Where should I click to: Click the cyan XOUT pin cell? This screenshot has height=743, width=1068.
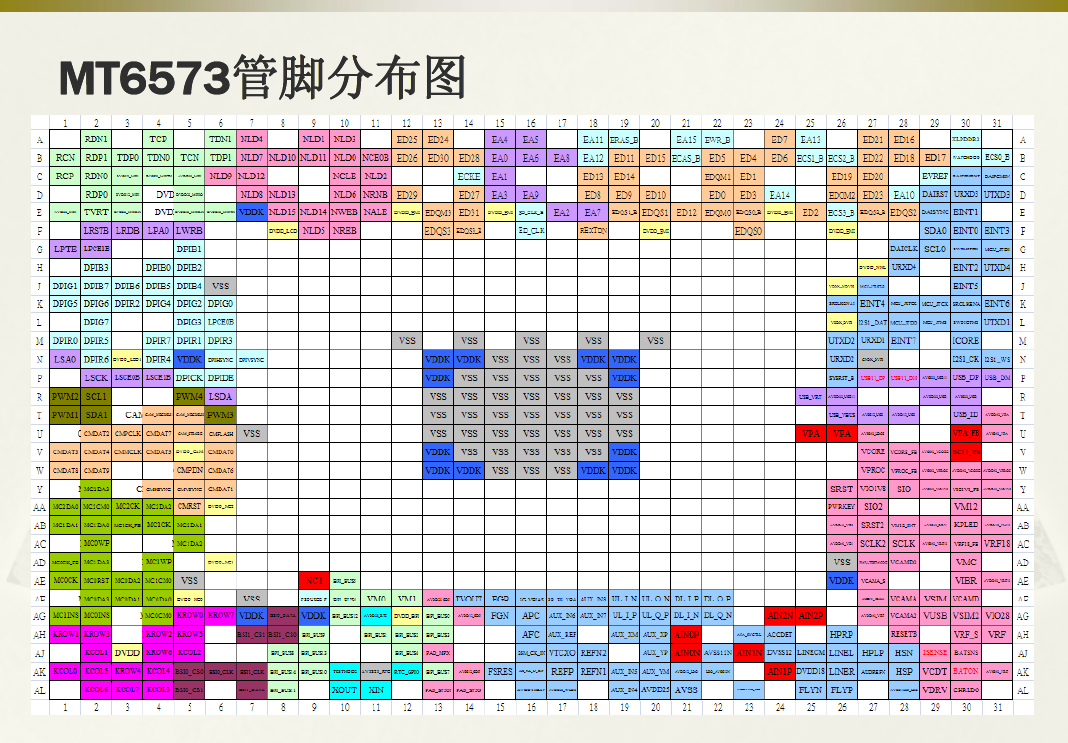[x=345, y=689]
